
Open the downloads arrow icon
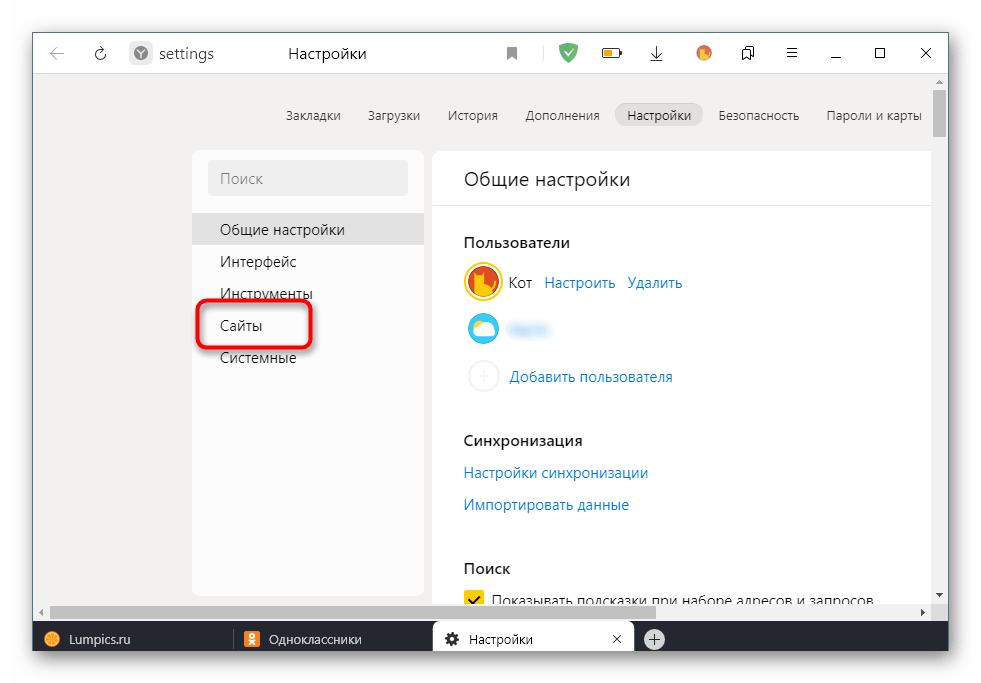657,54
